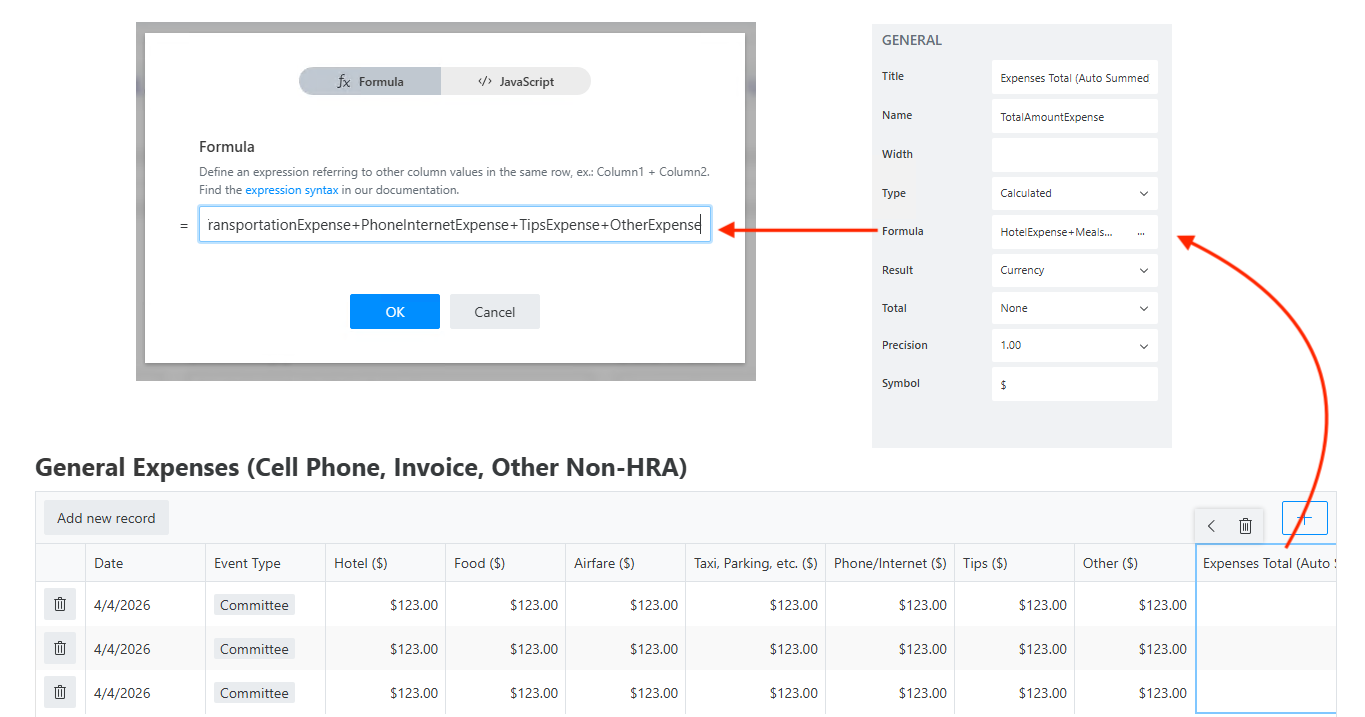Delete column using toolbar trash icon
The image size is (1365, 717).
[x=1245, y=526]
